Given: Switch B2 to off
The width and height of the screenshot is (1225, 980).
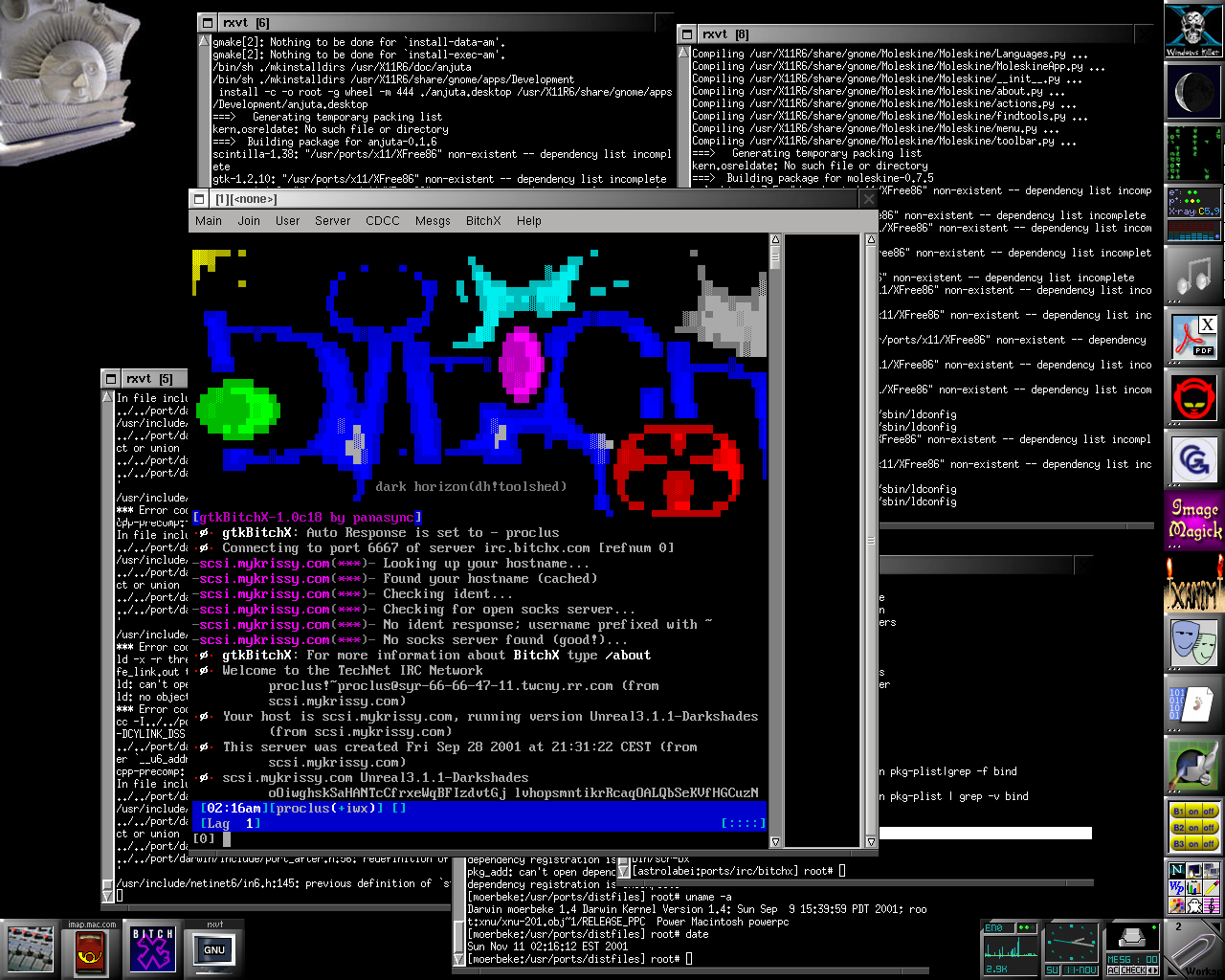Looking at the screenshot, I should (x=1210, y=828).
